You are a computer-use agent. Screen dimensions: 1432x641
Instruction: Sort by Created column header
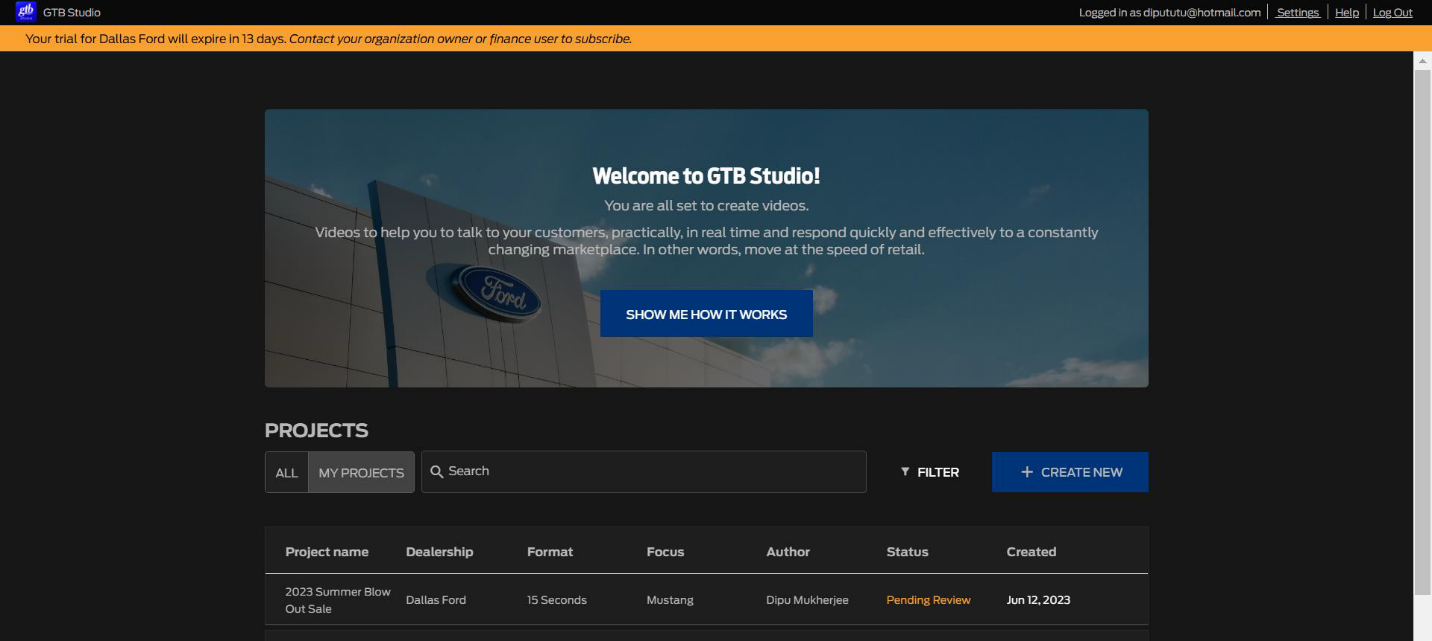tap(1031, 552)
